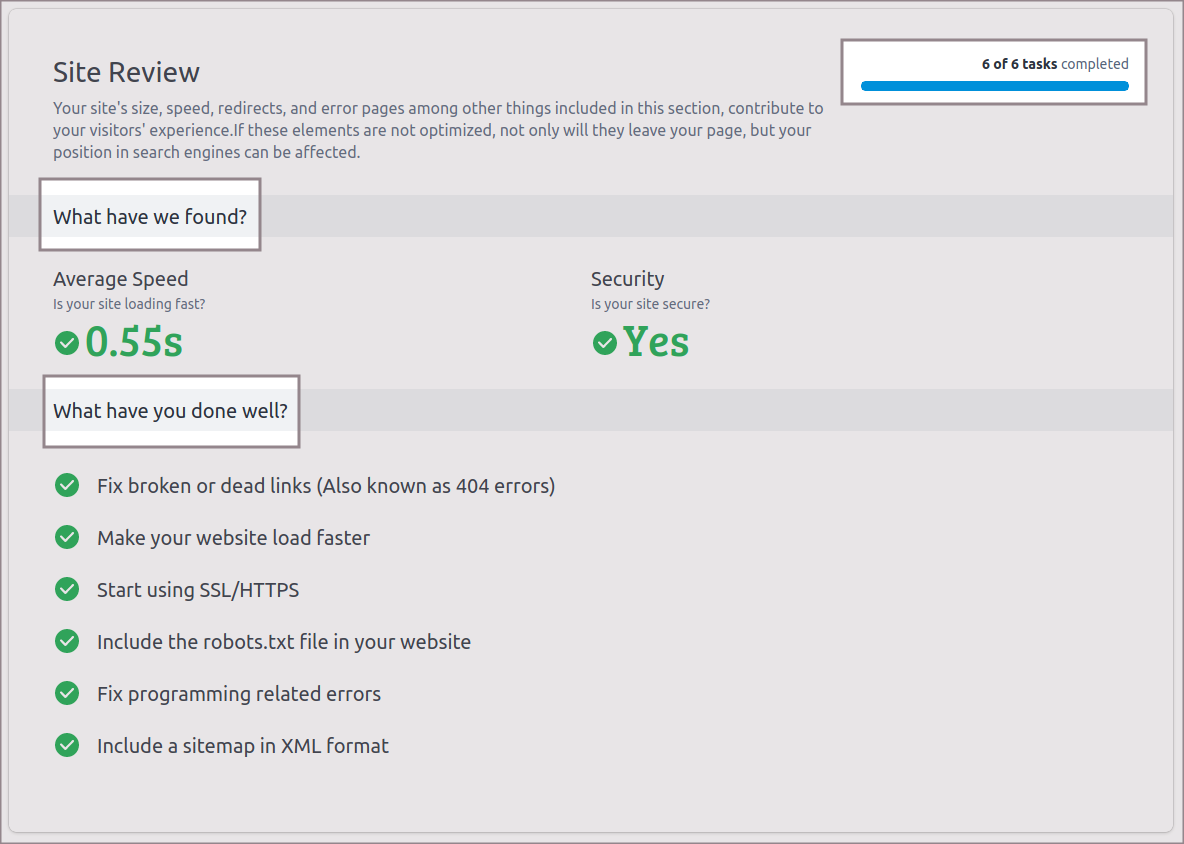Open 'Fix broken or dead links' task
This screenshot has width=1184, height=844.
click(x=325, y=486)
